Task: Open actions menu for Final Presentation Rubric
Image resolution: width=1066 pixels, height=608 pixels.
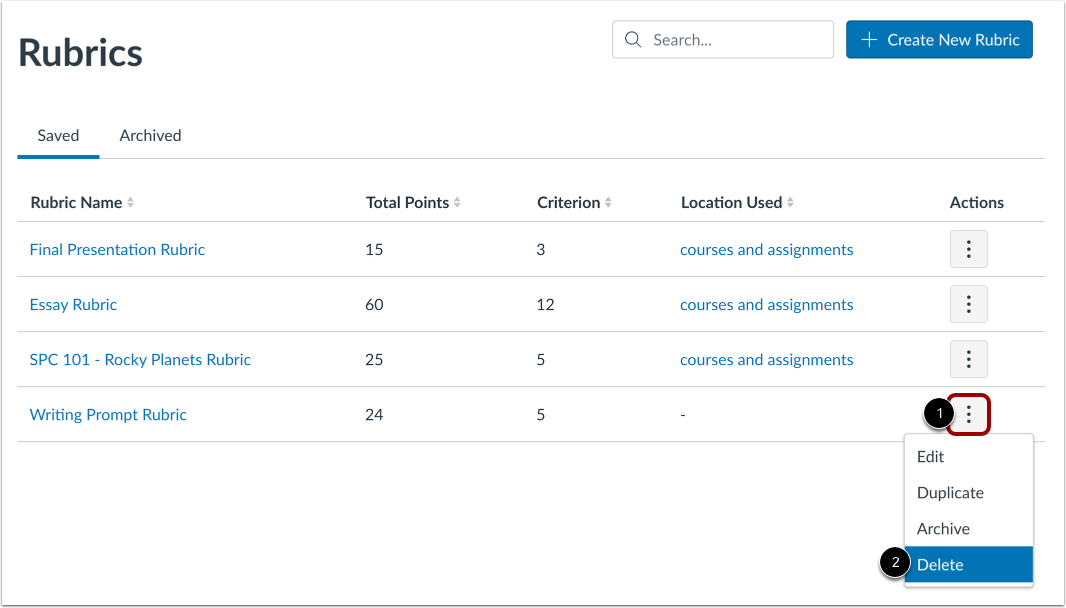Action: [x=968, y=249]
